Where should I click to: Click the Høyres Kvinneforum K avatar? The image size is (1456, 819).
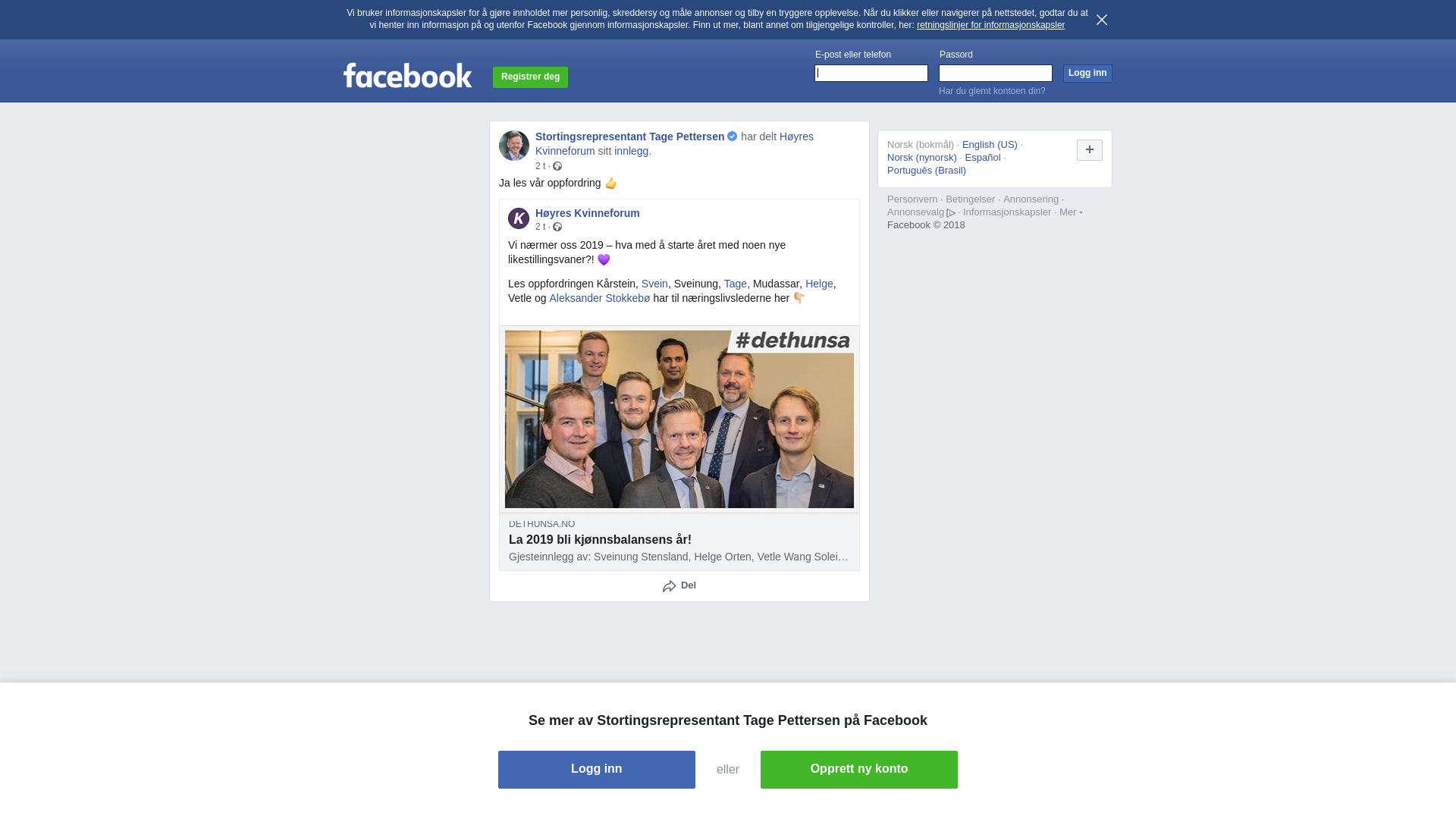[x=519, y=218]
